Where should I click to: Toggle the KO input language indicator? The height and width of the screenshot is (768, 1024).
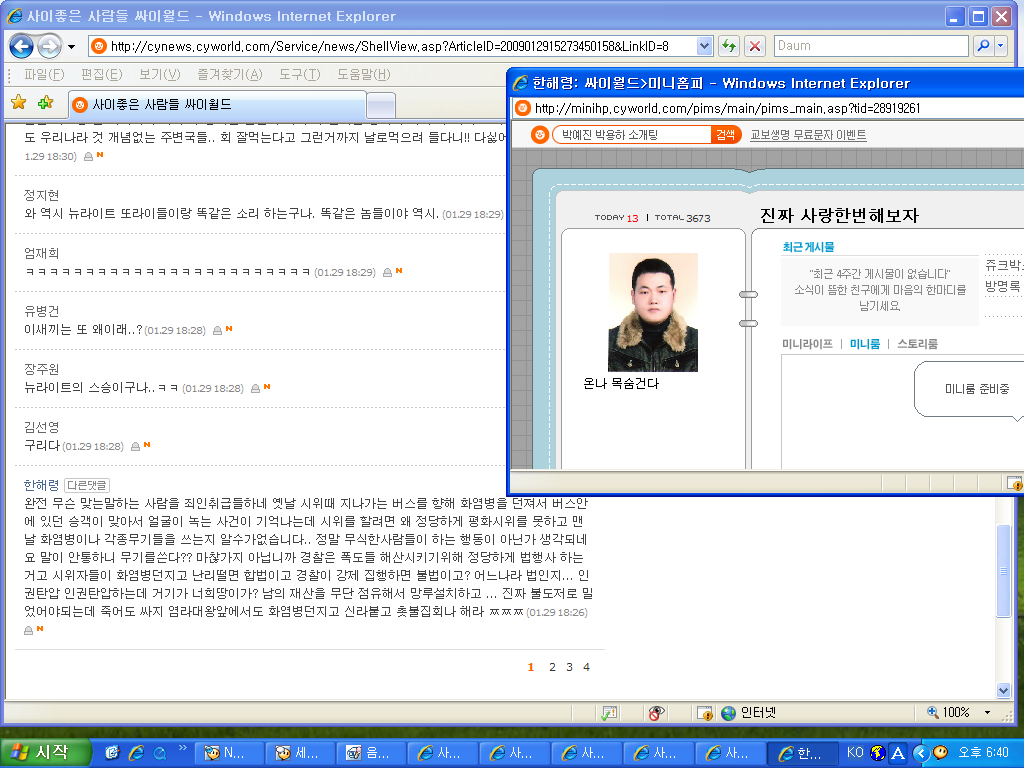(x=855, y=753)
